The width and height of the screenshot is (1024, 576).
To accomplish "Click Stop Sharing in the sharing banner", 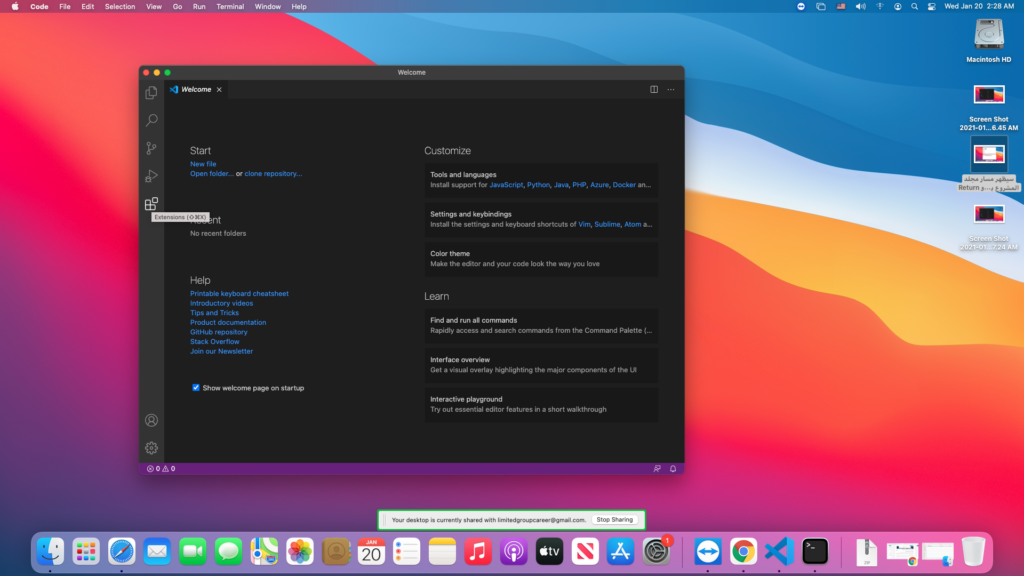I will [x=615, y=520].
